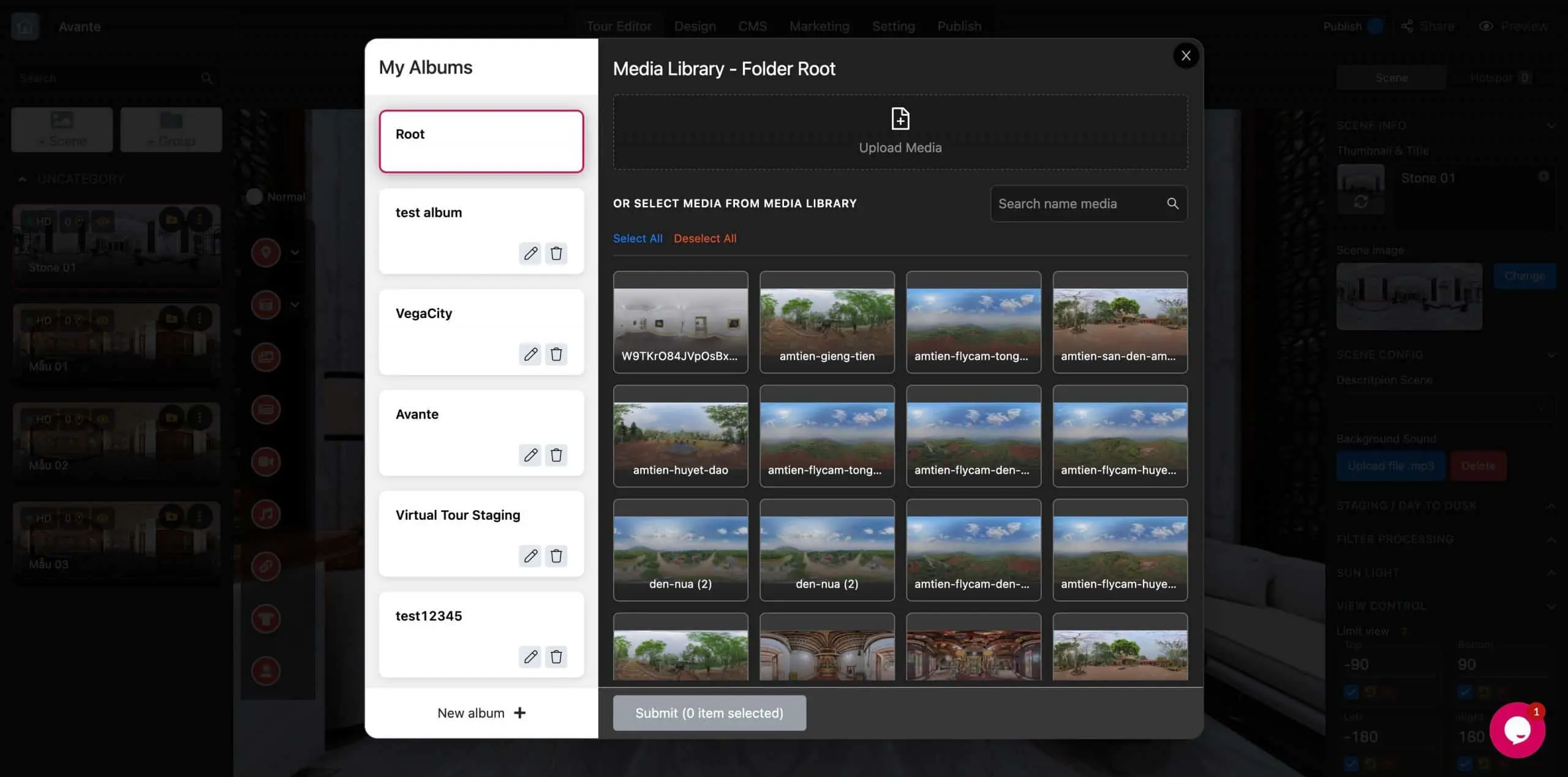Viewport: 1568px width, 777px height.
Task: Edit the test album name
Action: (x=530, y=253)
